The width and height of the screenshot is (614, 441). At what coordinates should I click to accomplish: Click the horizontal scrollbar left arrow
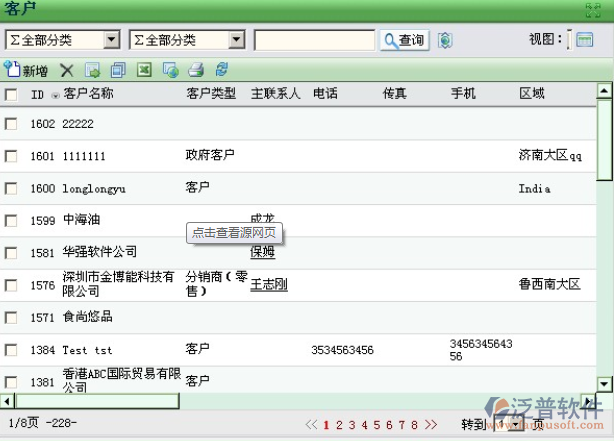[x=7, y=401]
